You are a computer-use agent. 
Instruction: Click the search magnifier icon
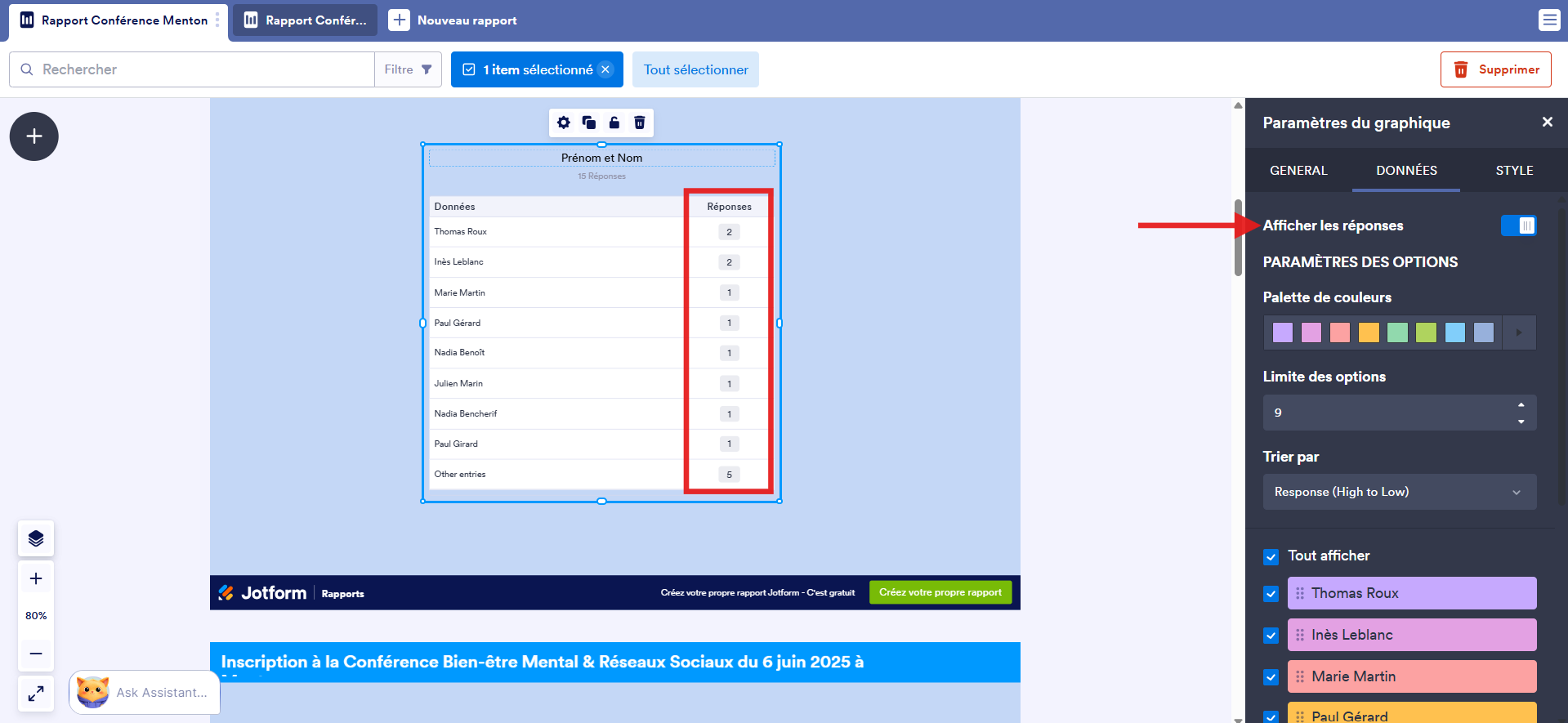pyautogui.click(x=27, y=69)
